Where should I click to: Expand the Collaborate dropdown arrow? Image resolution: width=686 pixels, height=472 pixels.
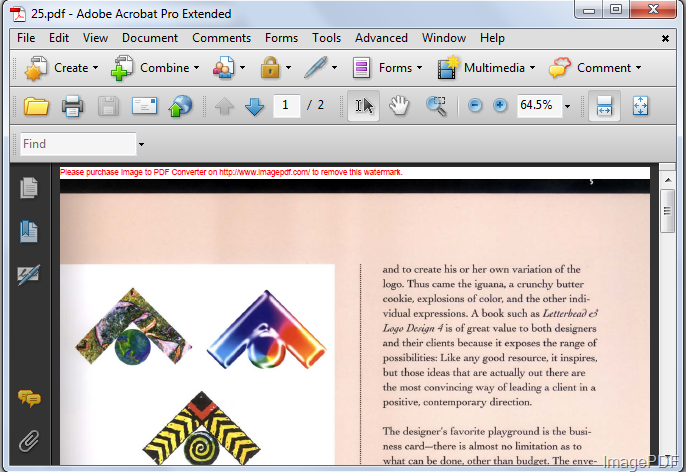(242, 68)
